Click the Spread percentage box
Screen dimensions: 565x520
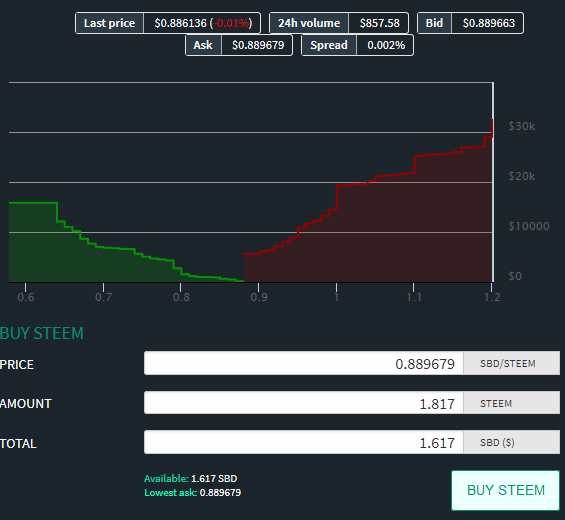[x=357, y=45]
